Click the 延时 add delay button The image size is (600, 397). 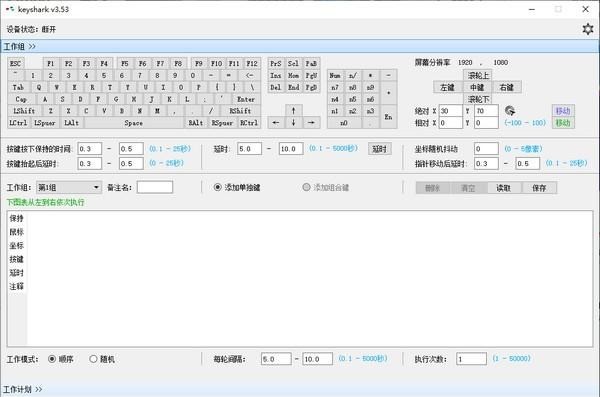point(380,149)
